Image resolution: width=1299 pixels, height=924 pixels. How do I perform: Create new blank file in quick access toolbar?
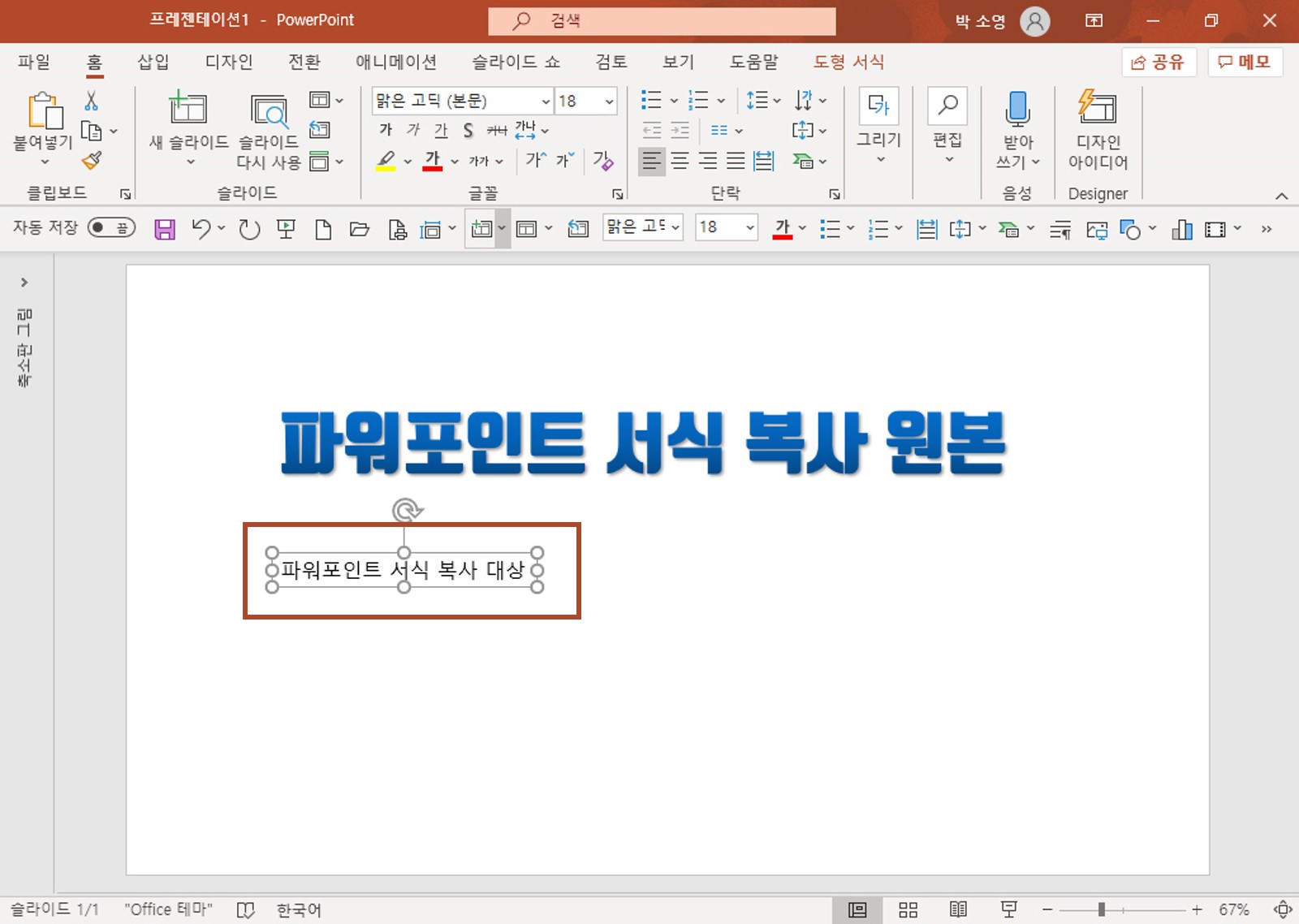pos(323,230)
